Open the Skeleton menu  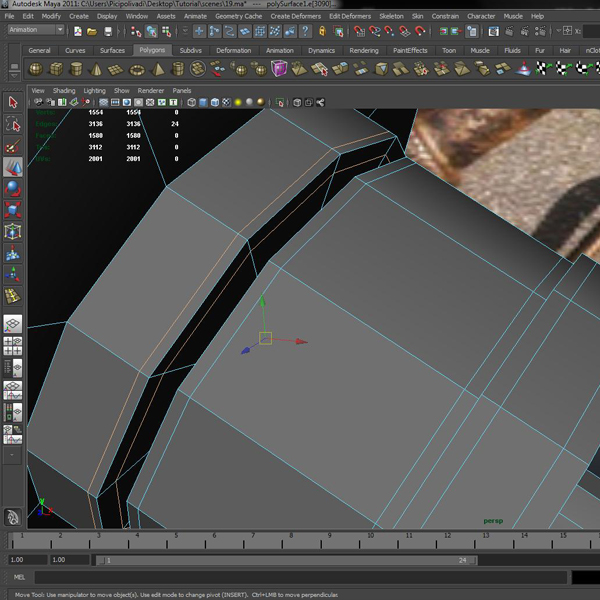(391, 16)
